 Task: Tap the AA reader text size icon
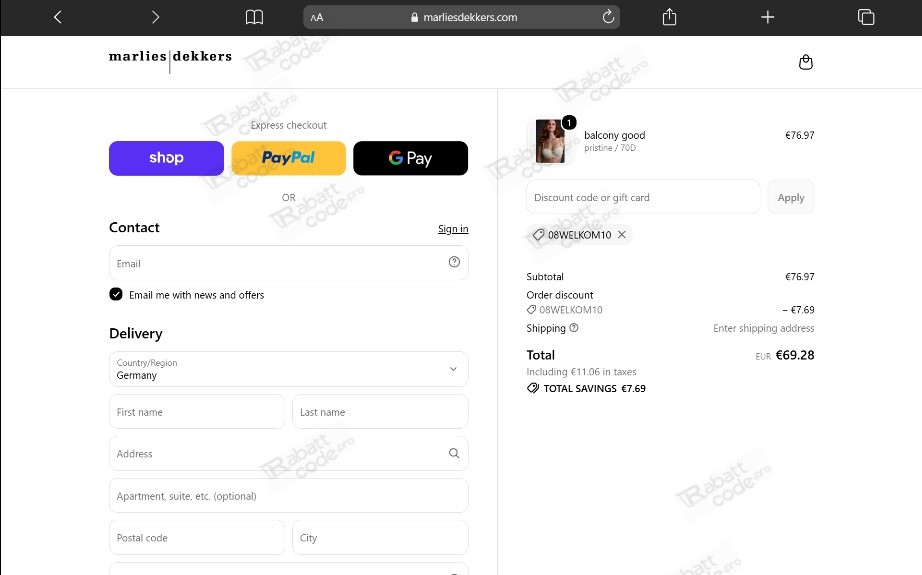click(x=317, y=18)
